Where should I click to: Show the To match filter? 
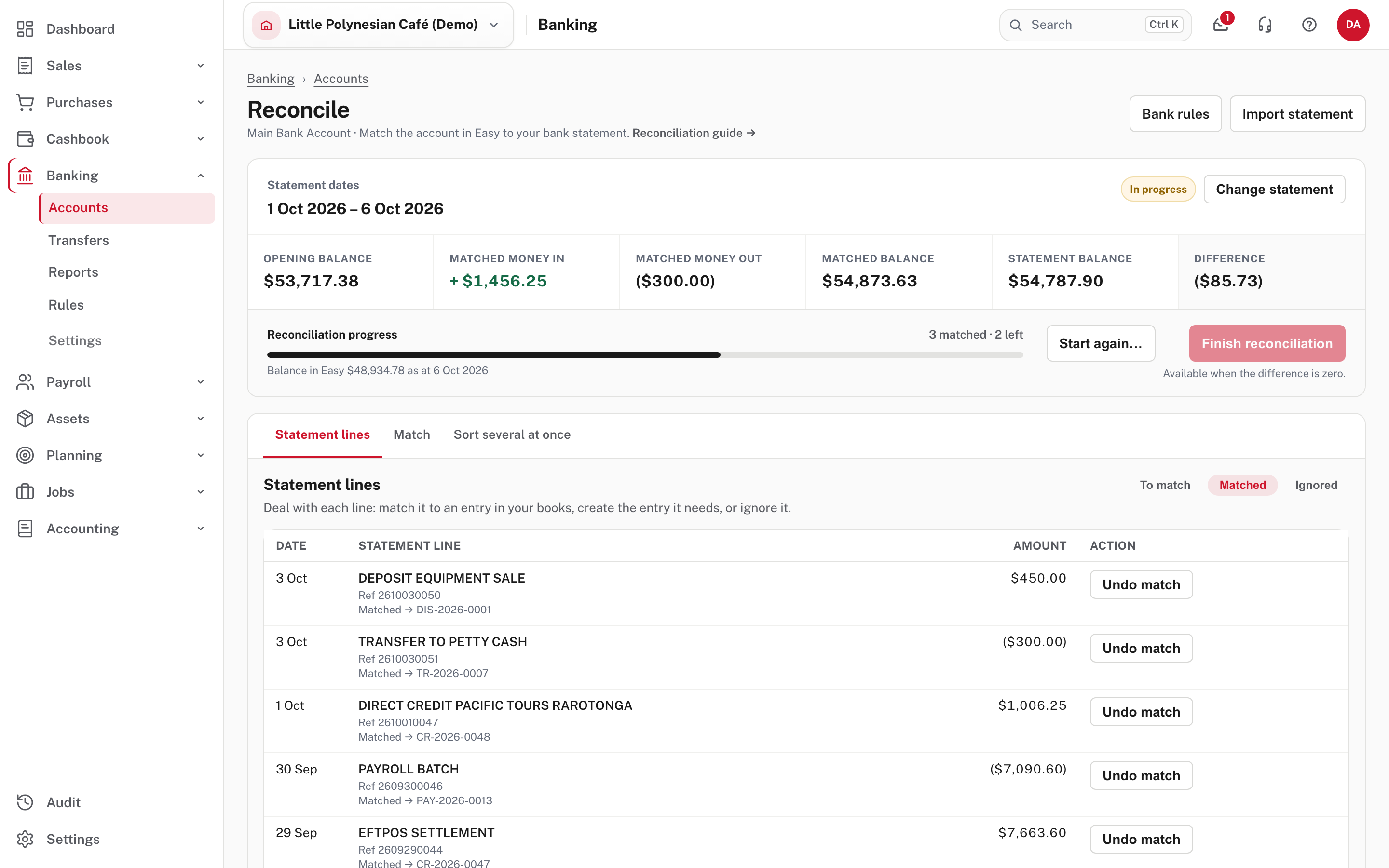click(1165, 485)
